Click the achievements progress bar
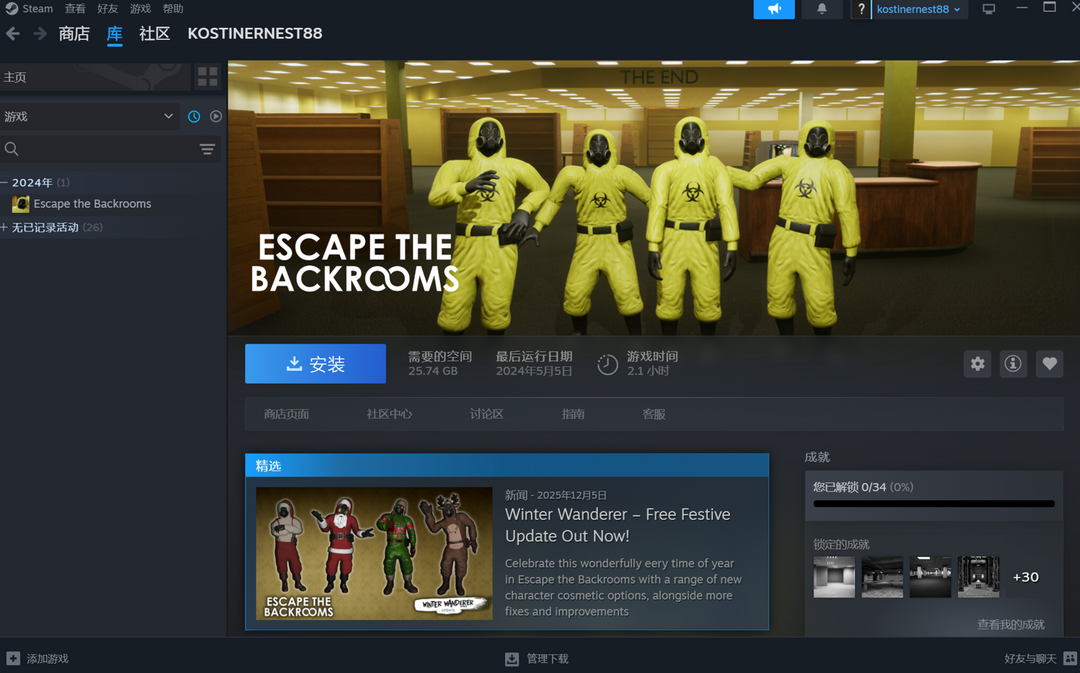 point(934,504)
